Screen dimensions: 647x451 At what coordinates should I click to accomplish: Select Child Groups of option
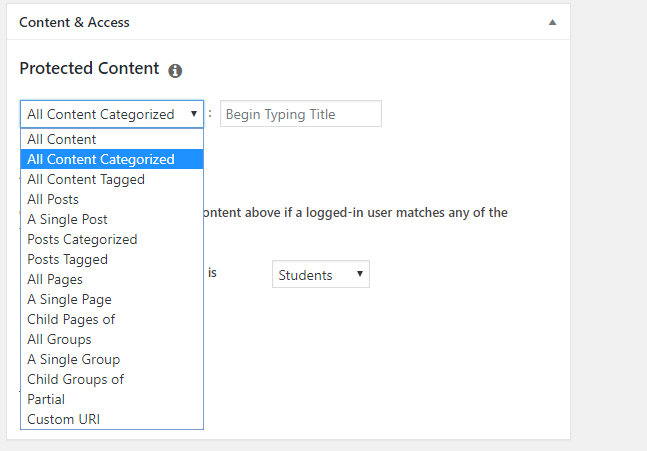click(112, 379)
